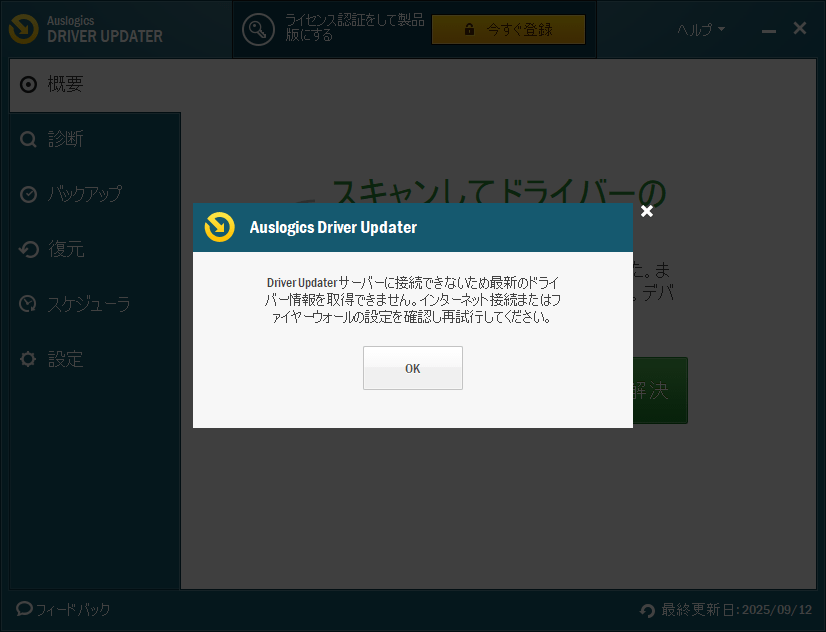Viewport: 826px width, 632px height.
Task: Click the magnifier icon next to 診断
Action: [x=28, y=140]
